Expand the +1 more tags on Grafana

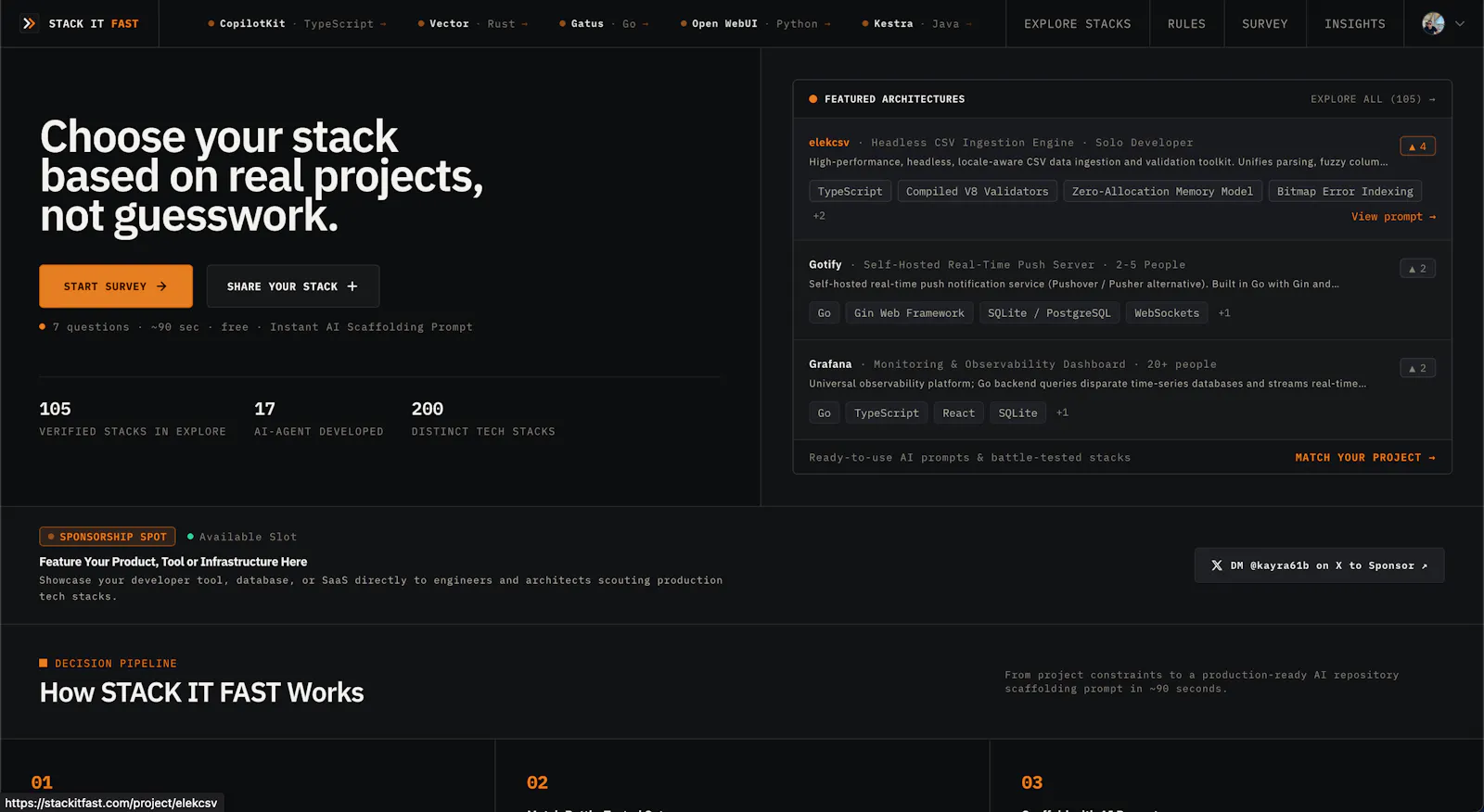coord(1062,413)
